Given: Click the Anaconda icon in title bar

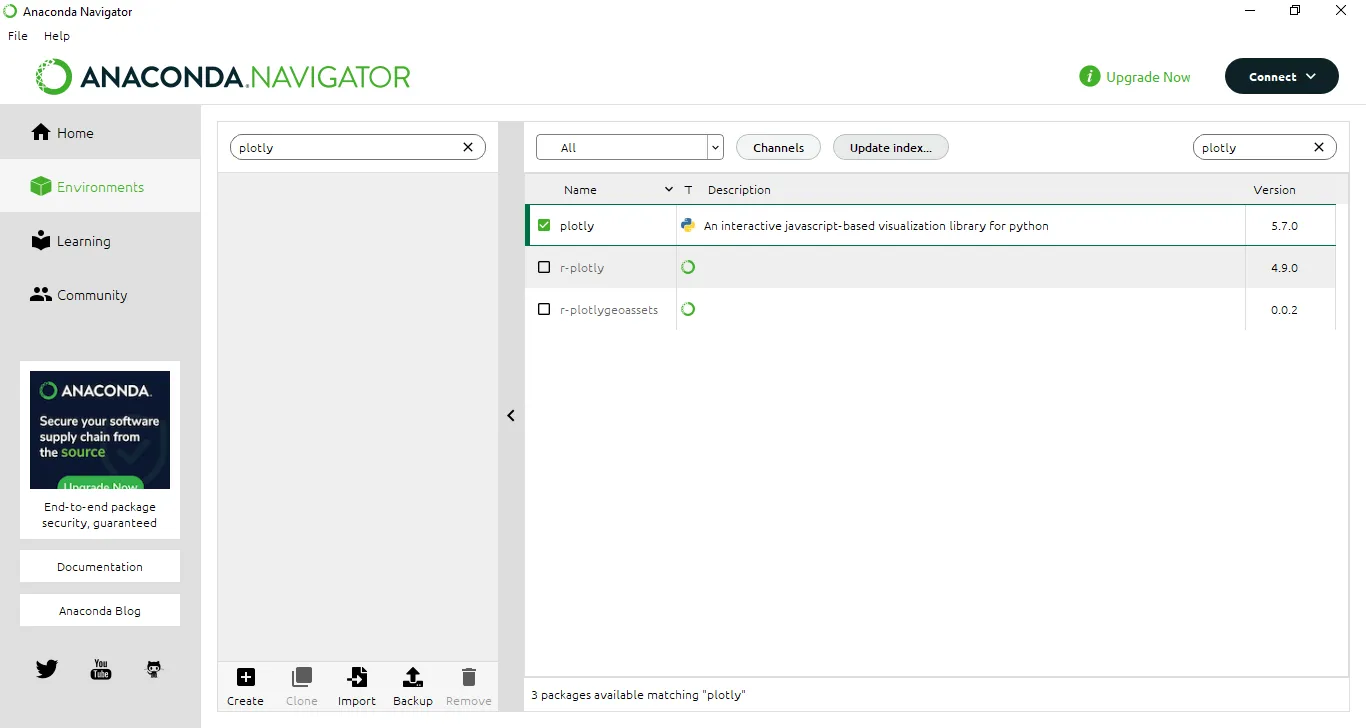Looking at the screenshot, I should point(11,11).
